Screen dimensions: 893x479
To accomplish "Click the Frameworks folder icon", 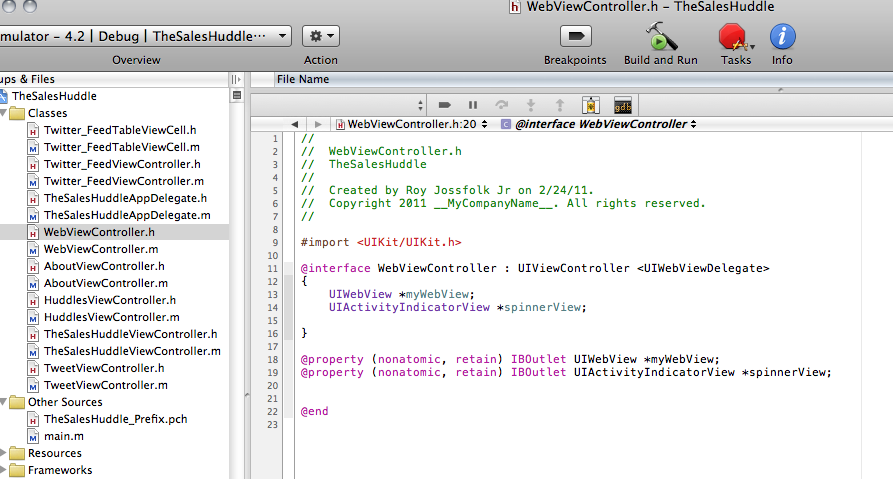I will tap(17, 470).
